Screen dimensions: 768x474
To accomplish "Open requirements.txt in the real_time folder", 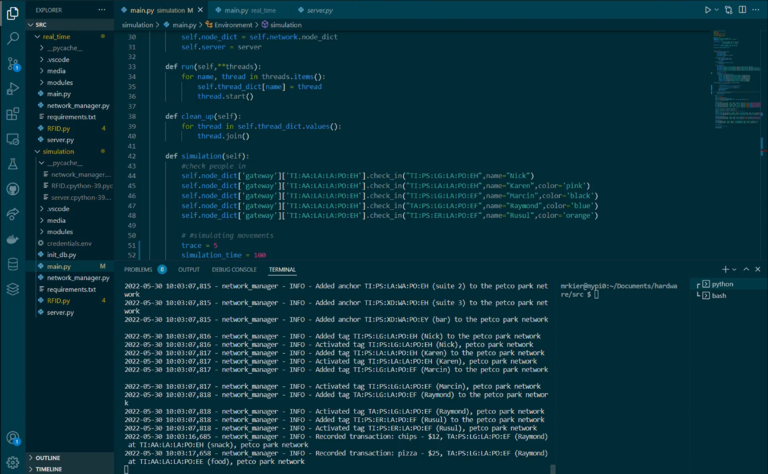I will [x=71, y=116].
